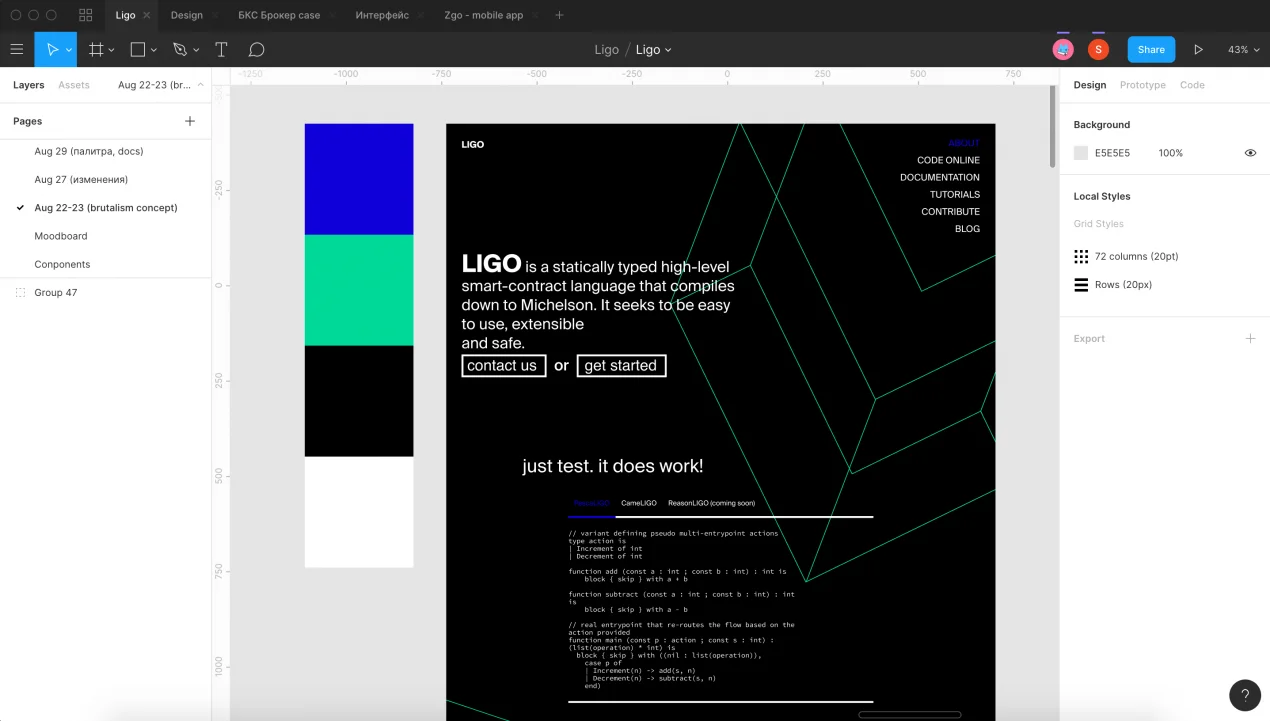Click the ReasonLIGO (coming soon) tab text
1270x721 pixels.
(x=711, y=503)
